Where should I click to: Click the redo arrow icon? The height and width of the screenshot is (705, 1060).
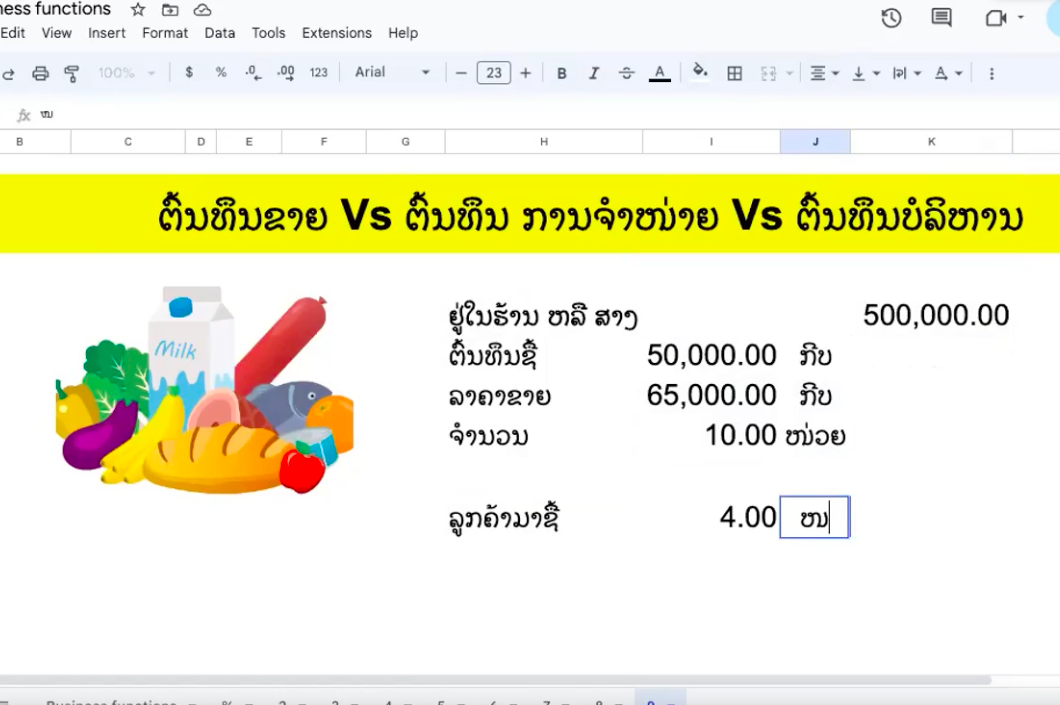(8, 73)
